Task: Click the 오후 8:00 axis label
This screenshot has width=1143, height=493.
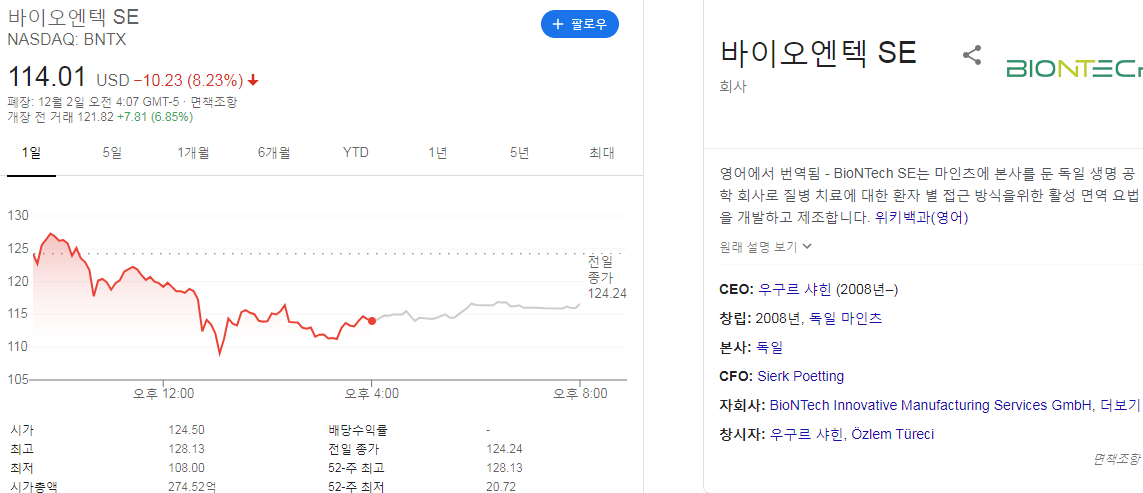Action: [580, 394]
